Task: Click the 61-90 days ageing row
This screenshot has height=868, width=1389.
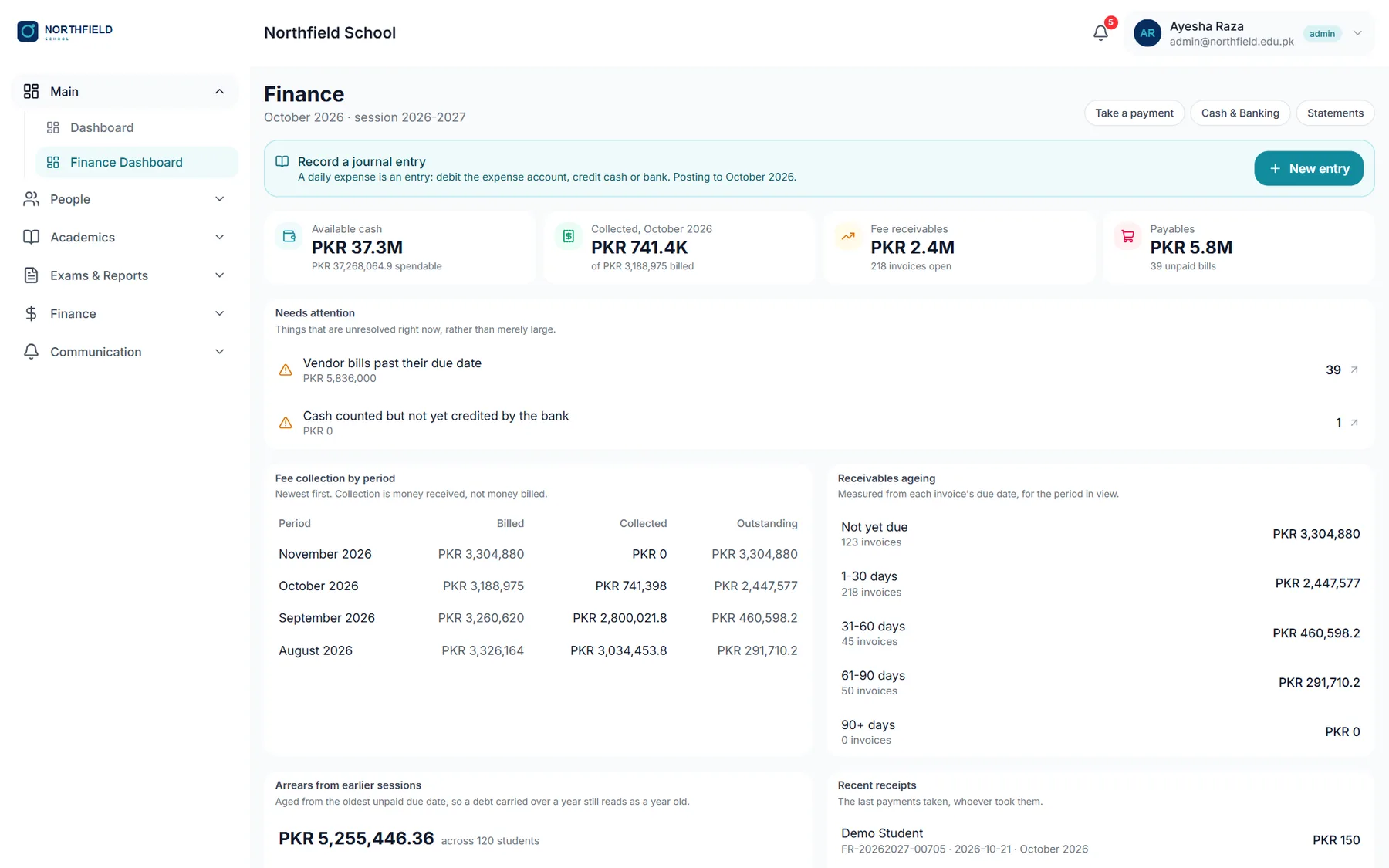Action: tap(1100, 682)
